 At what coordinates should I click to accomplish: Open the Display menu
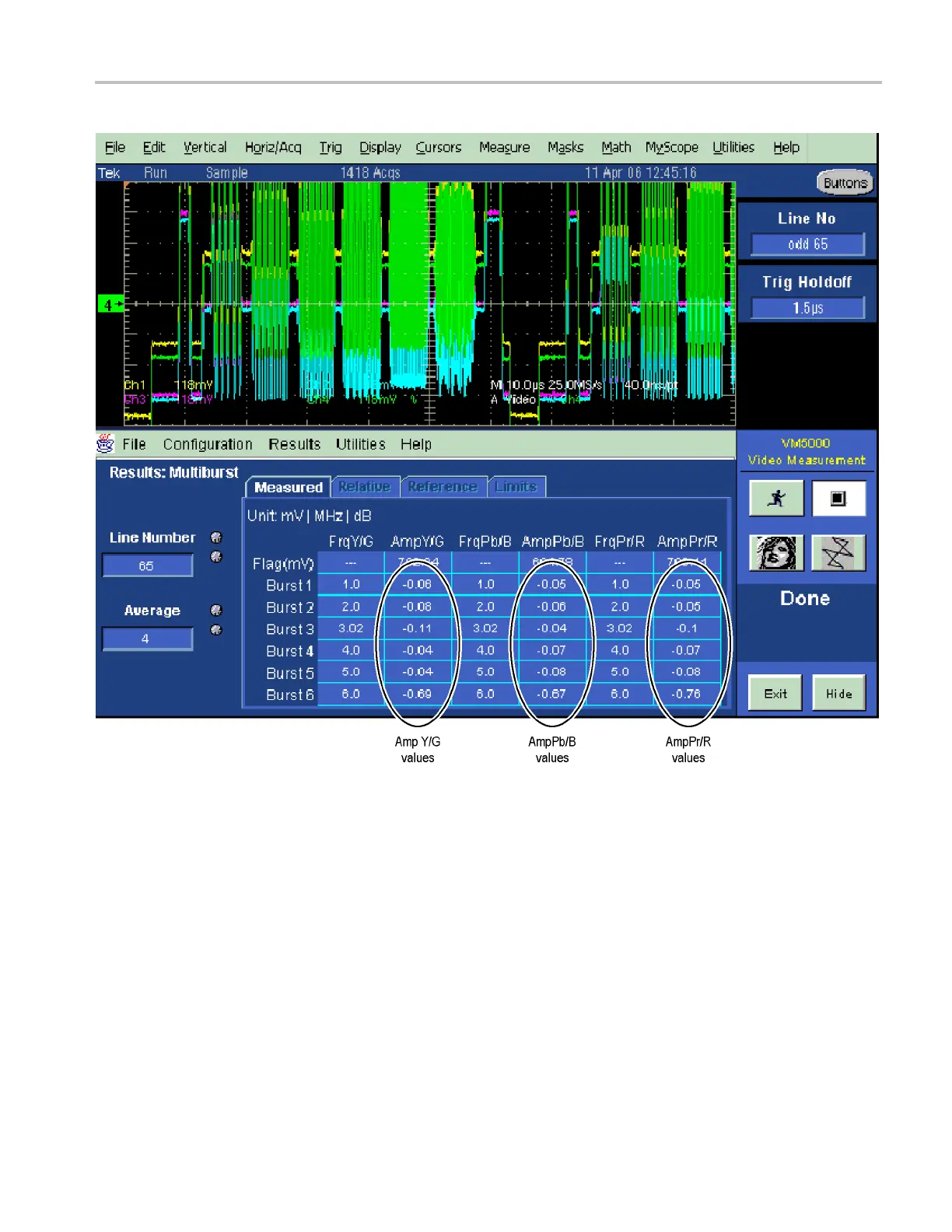coord(380,147)
